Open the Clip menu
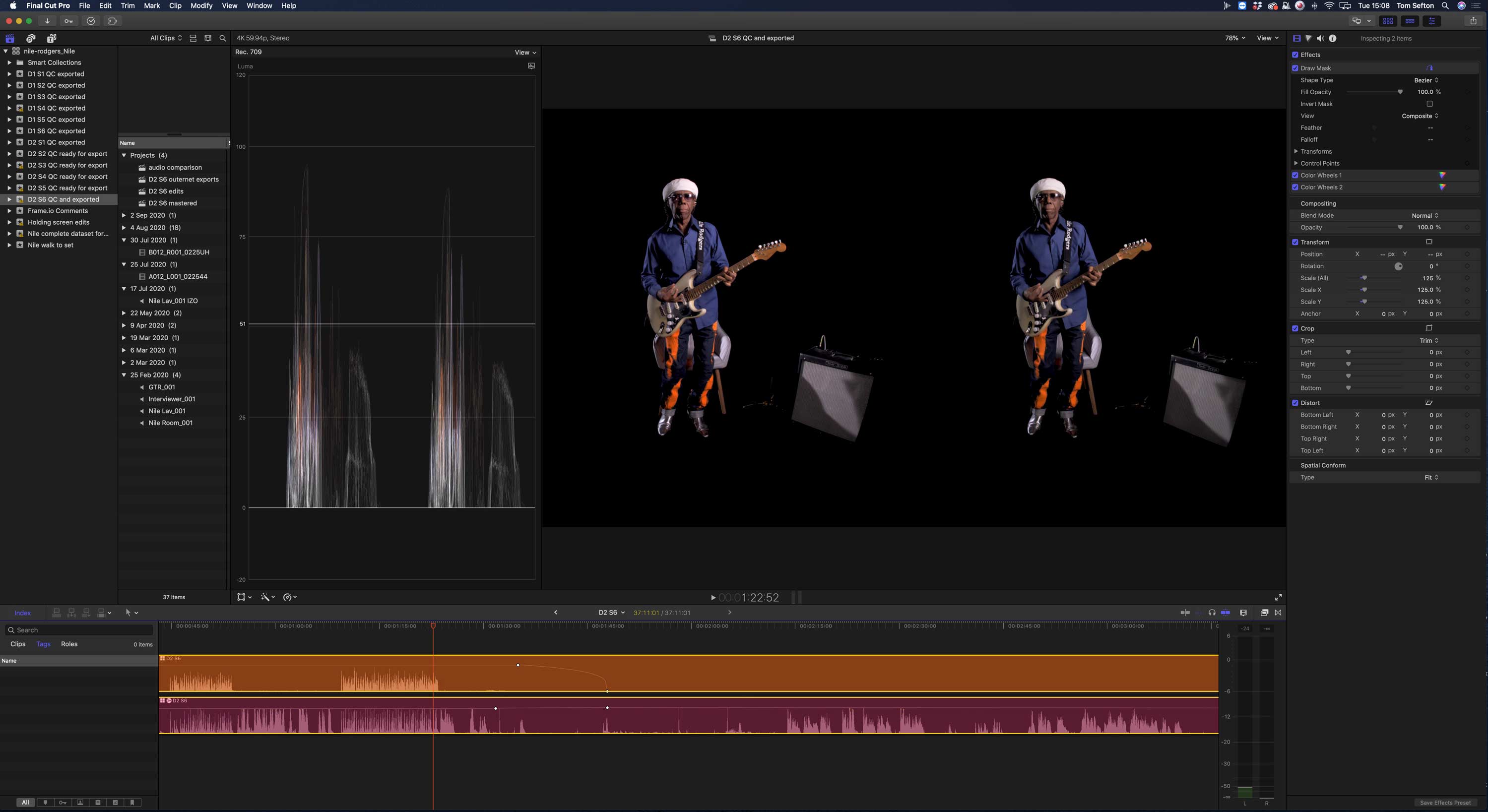The width and height of the screenshot is (1488, 812). 175,6
